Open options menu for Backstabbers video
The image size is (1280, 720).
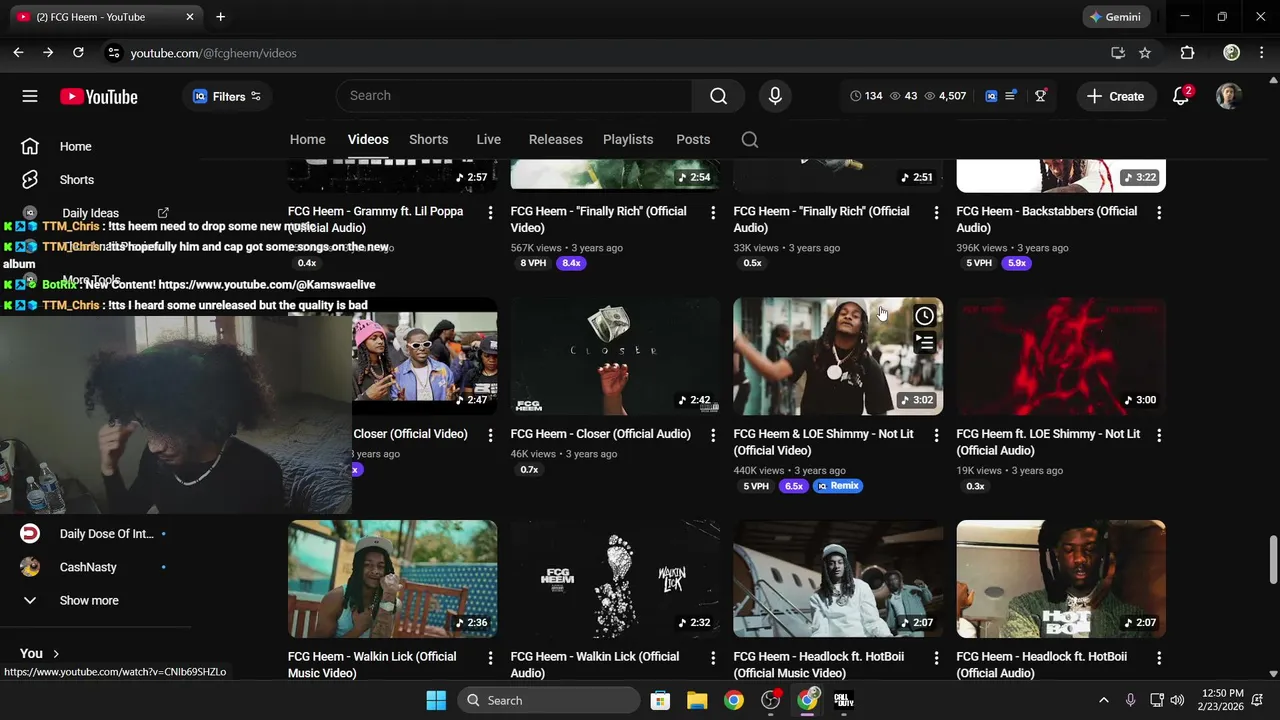coord(1159,212)
